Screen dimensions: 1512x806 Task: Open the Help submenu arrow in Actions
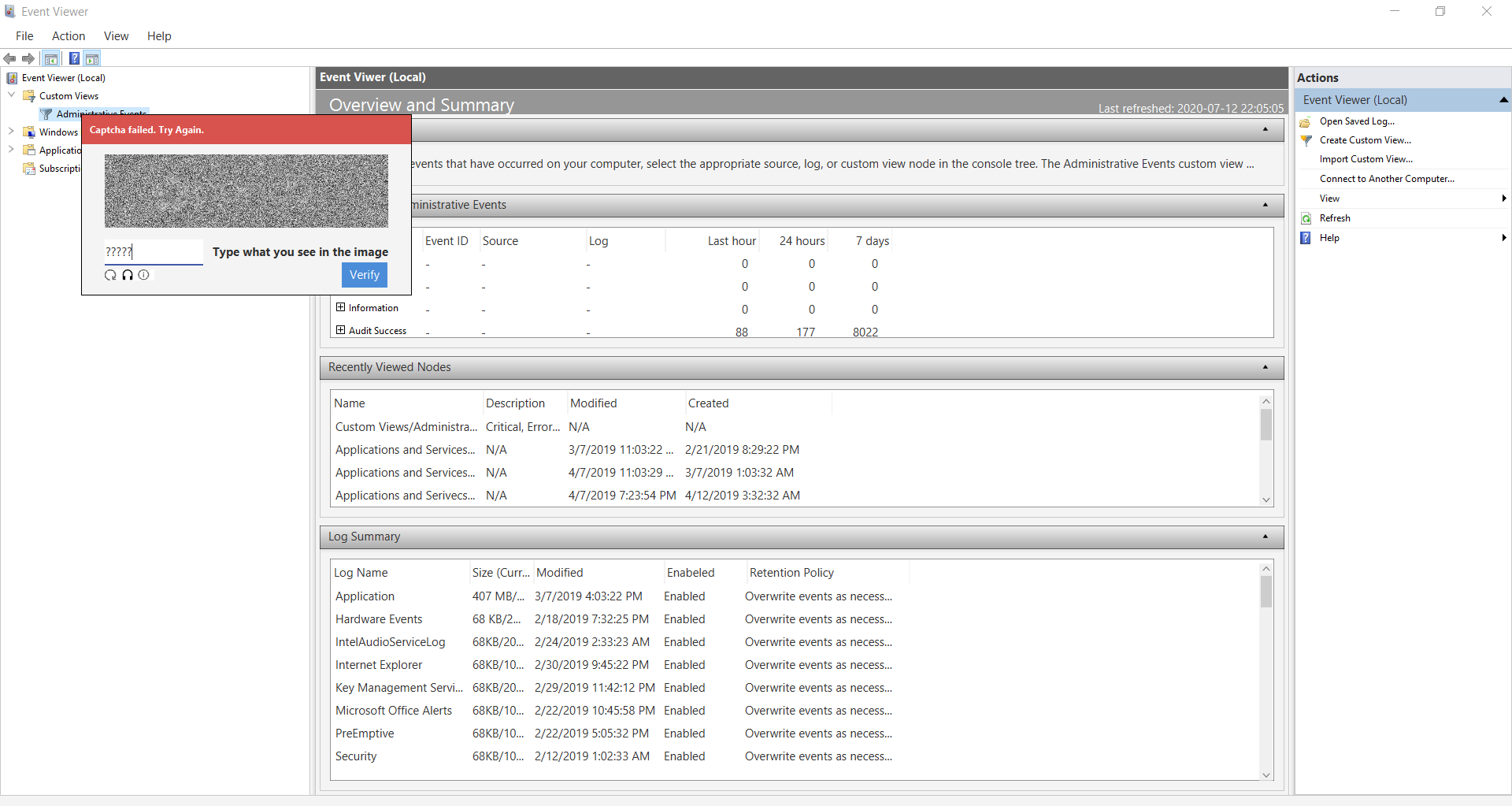(1504, 238)
